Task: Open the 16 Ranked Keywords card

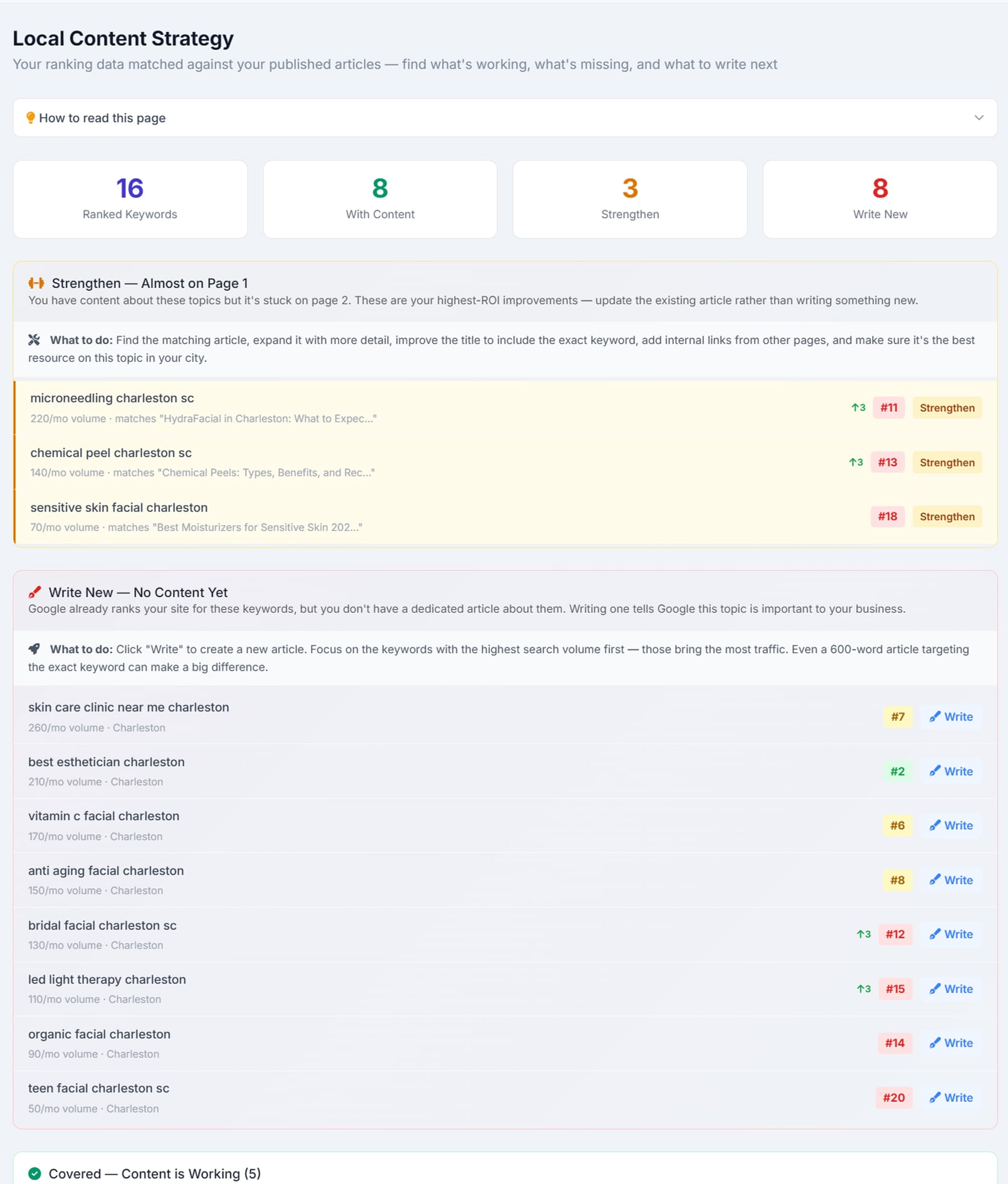Action: (130, 199)
